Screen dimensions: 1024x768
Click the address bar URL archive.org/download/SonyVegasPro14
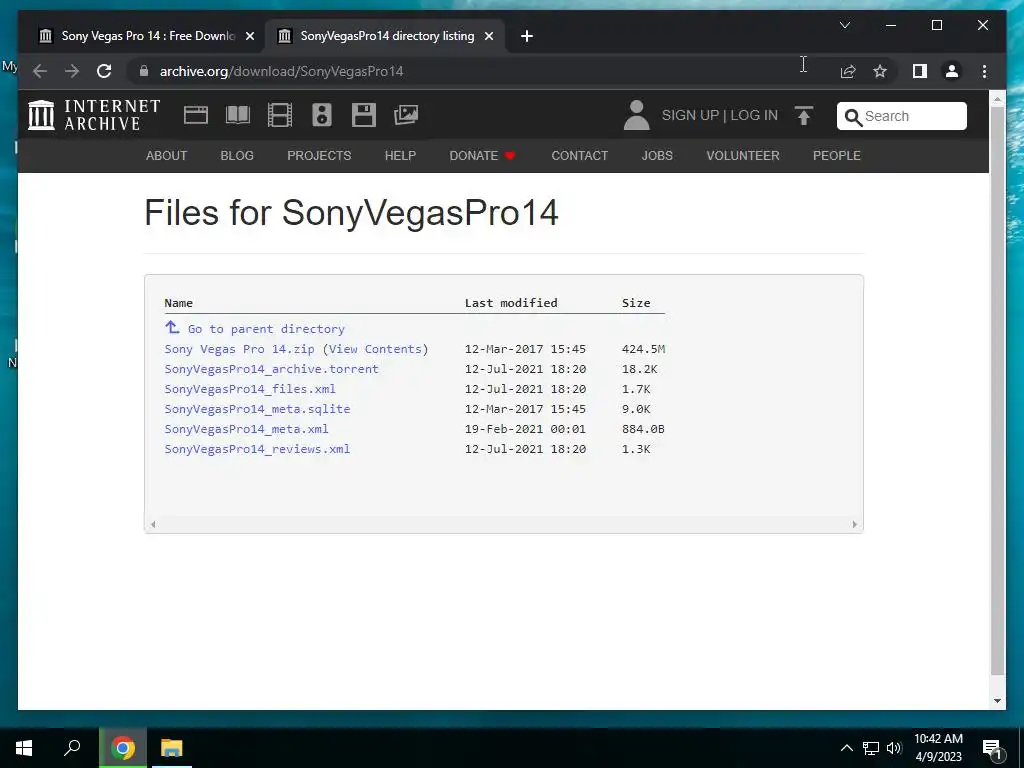click(x=281, y=71)
